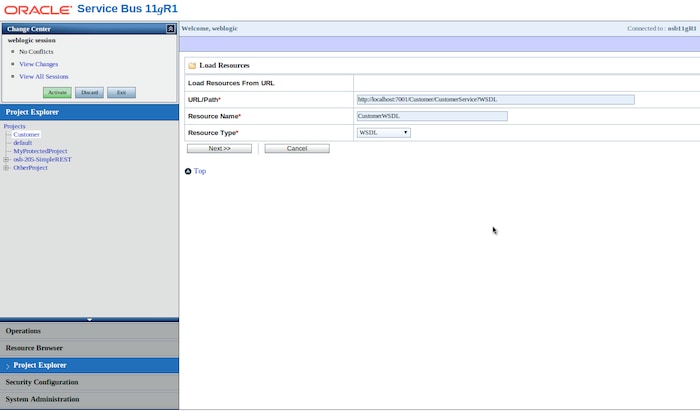Open osb-205-SimpleREST project
Screen dimensions: 700x412
[42, 159]
